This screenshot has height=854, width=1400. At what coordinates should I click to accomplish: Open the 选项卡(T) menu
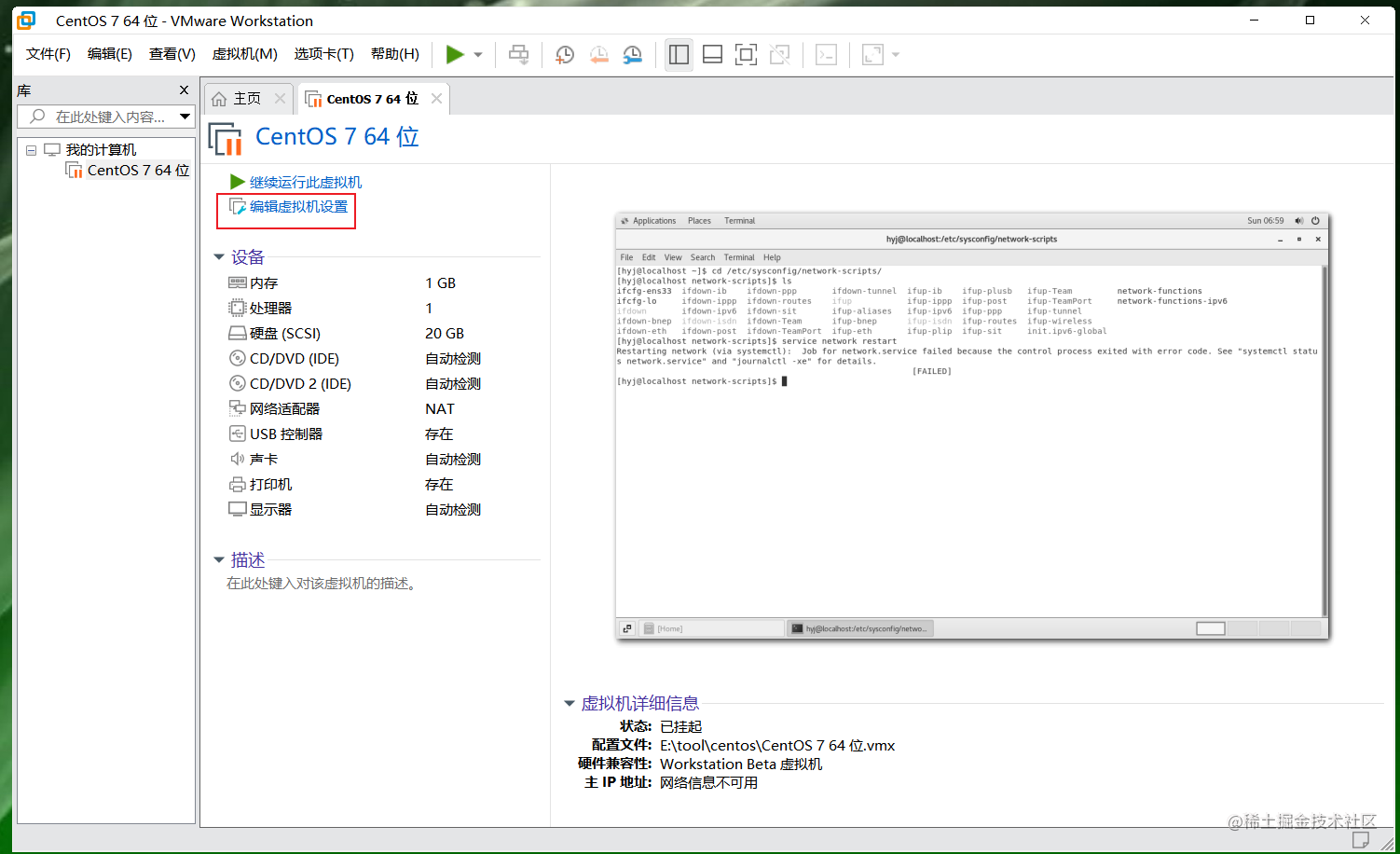324,54
